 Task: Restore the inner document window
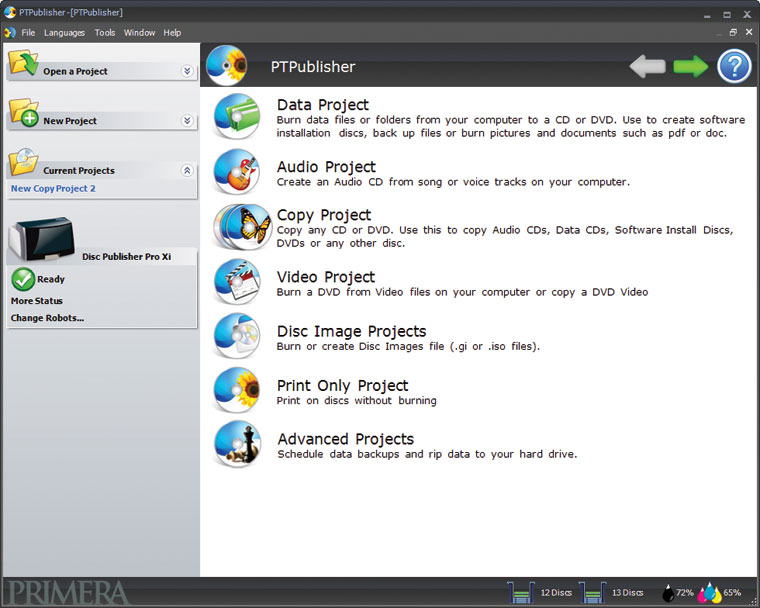coord(733,32)
